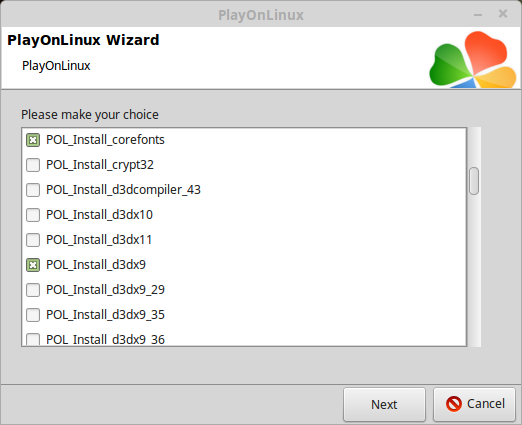This screenshot has height=425, width=522.
Task: Tick the POL_Install_d3dx10 checkbox
Action: click(x=33, y=215)
